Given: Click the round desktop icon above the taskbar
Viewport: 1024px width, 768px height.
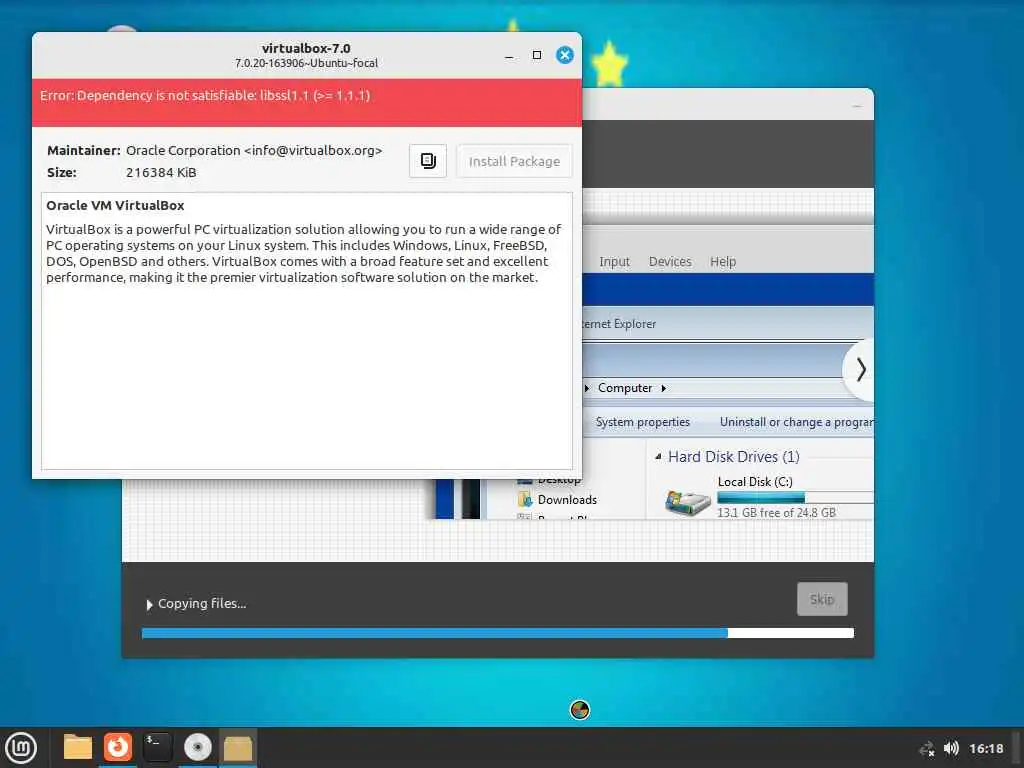Looking at the screenshot, I should 580,709.
